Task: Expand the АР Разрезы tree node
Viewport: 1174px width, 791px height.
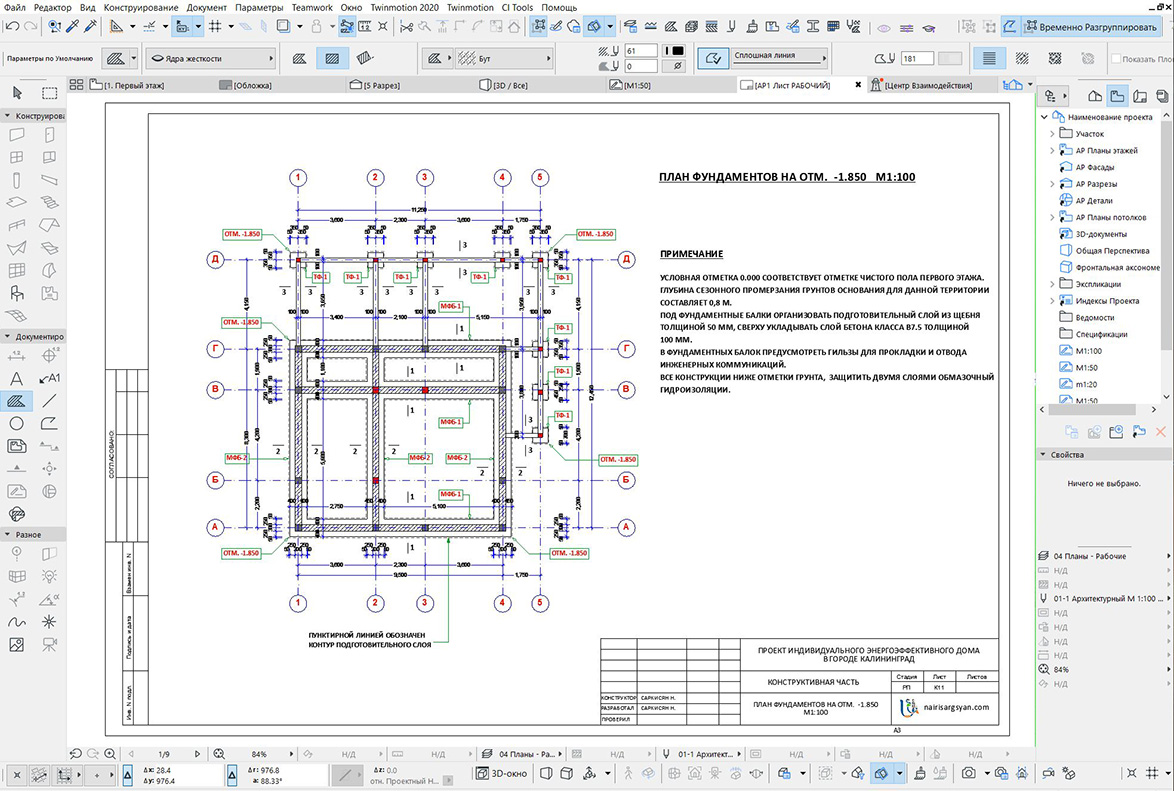Action: [x=1052, y=184]
